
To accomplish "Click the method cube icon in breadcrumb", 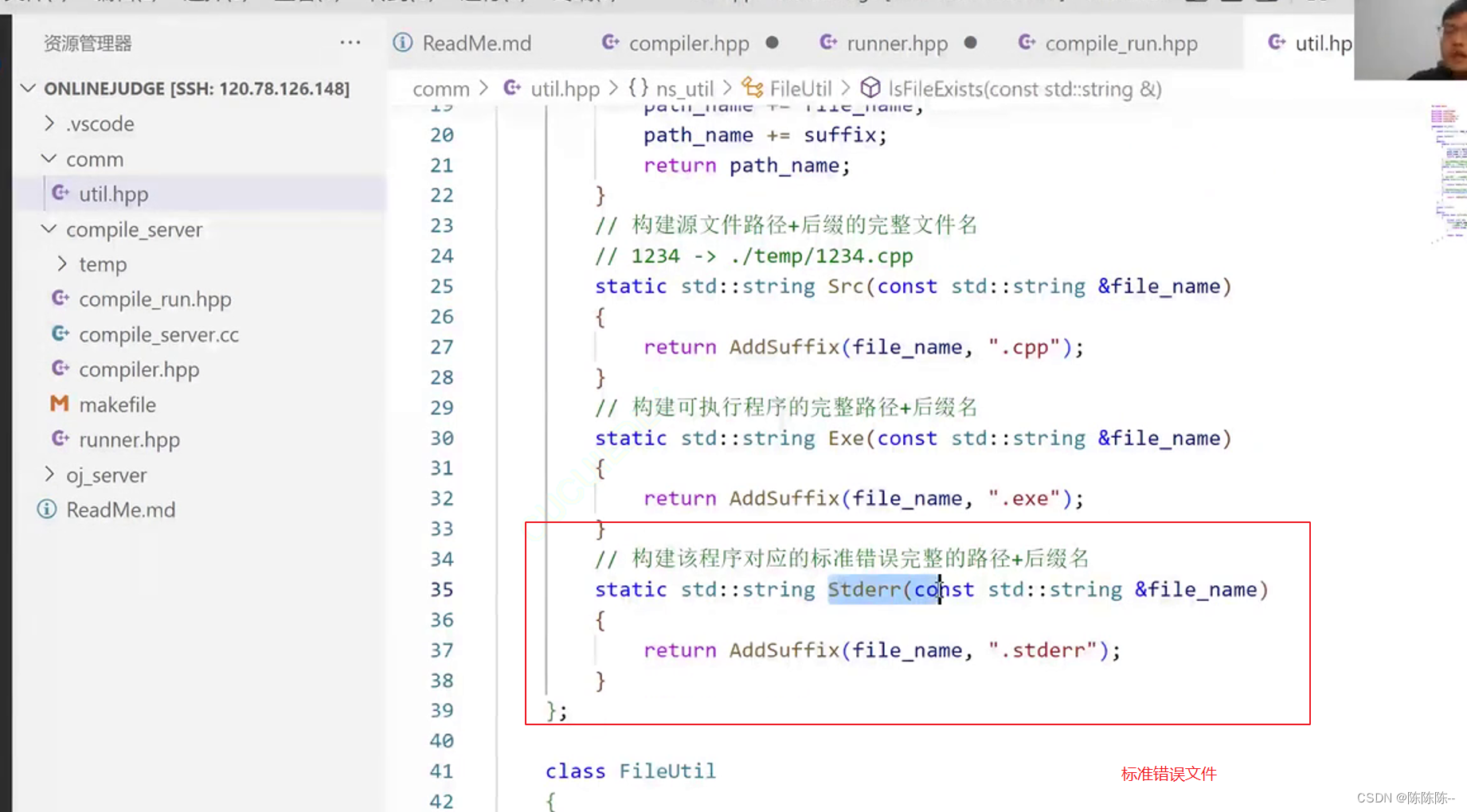I will (870, 87).
